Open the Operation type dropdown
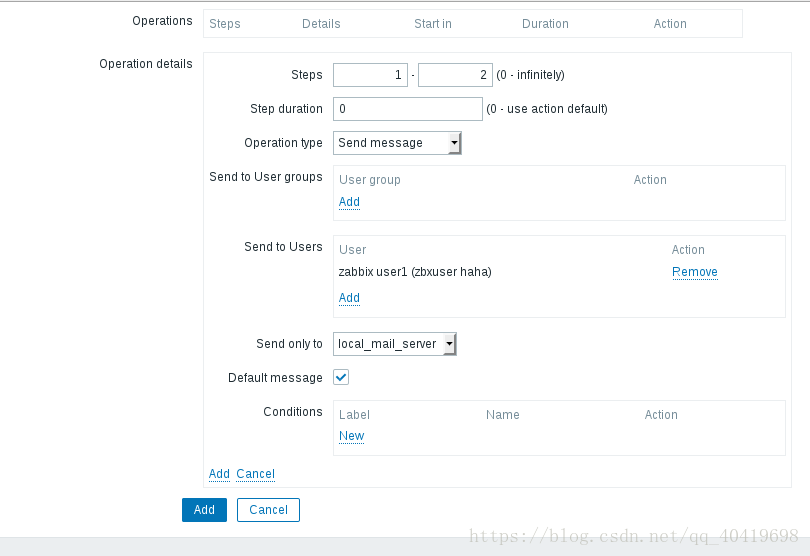This screenshot has width=810, height=556. coord(397,143)
